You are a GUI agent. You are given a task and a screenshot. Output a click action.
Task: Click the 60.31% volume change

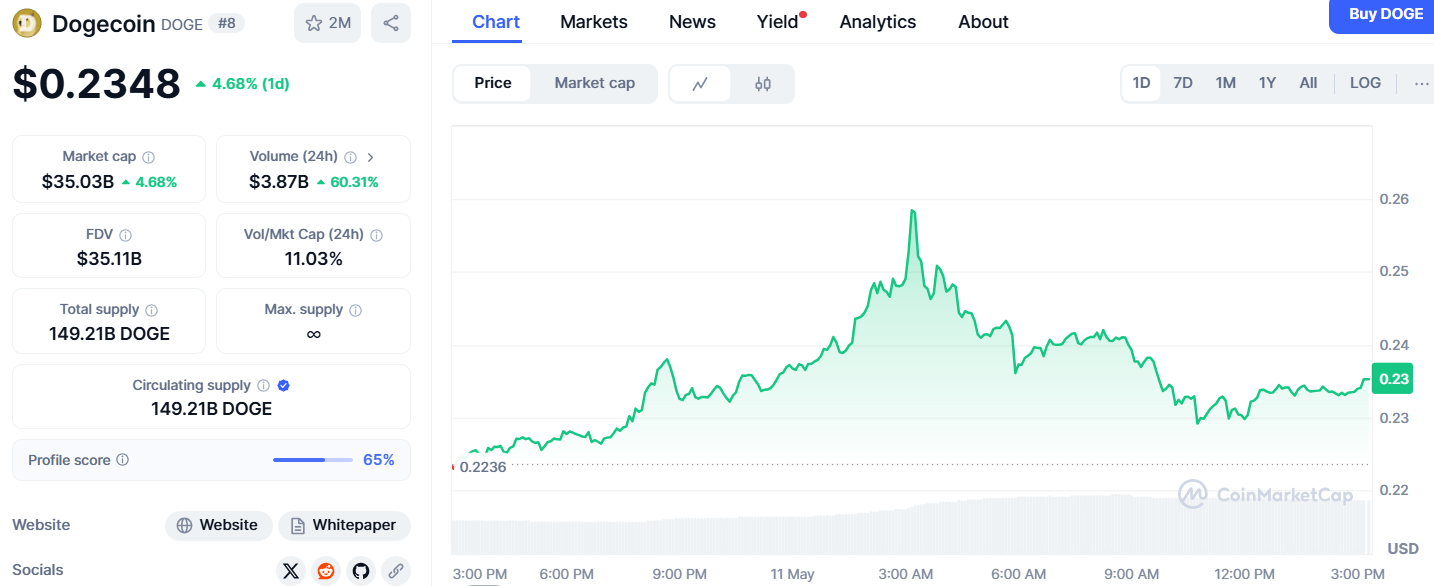tap(347, 182)
